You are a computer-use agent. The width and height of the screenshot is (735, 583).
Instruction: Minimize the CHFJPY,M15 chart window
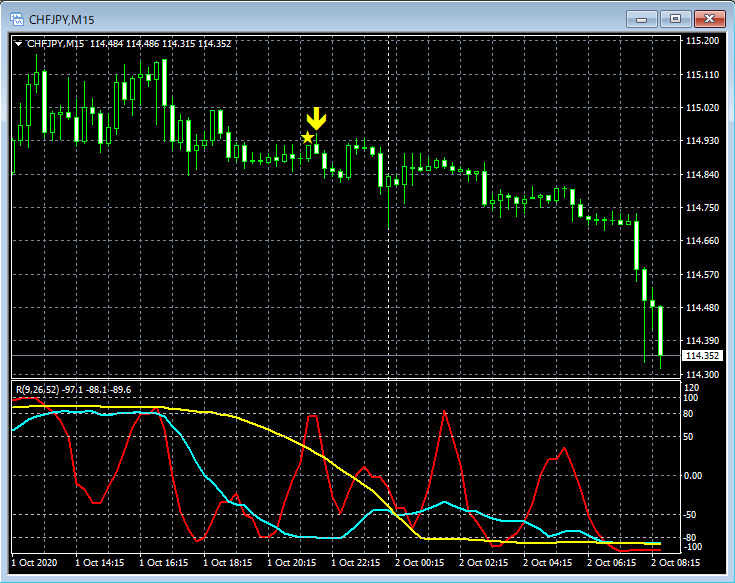641,19
